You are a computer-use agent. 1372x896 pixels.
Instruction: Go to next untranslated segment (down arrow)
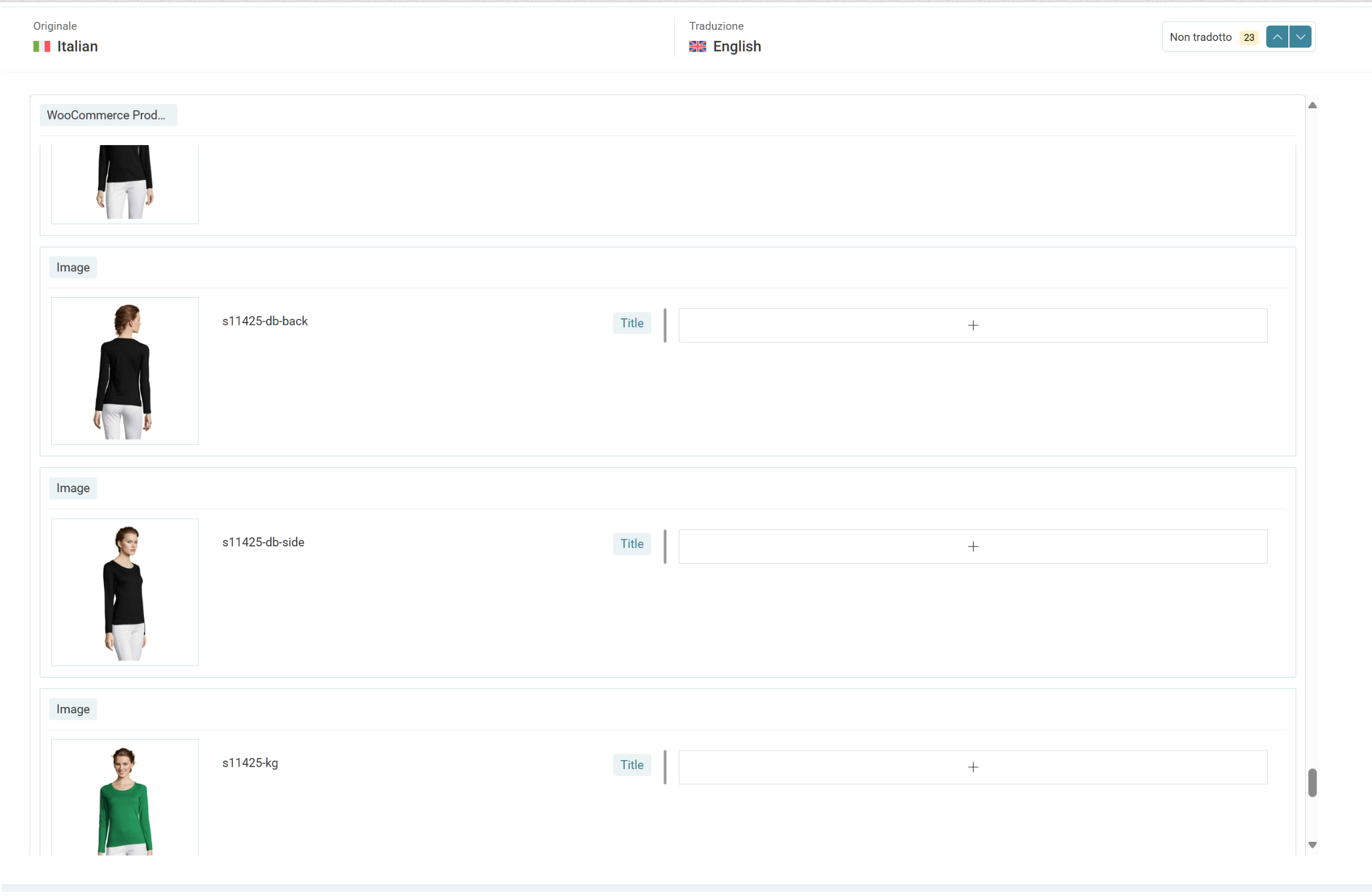1300,37
